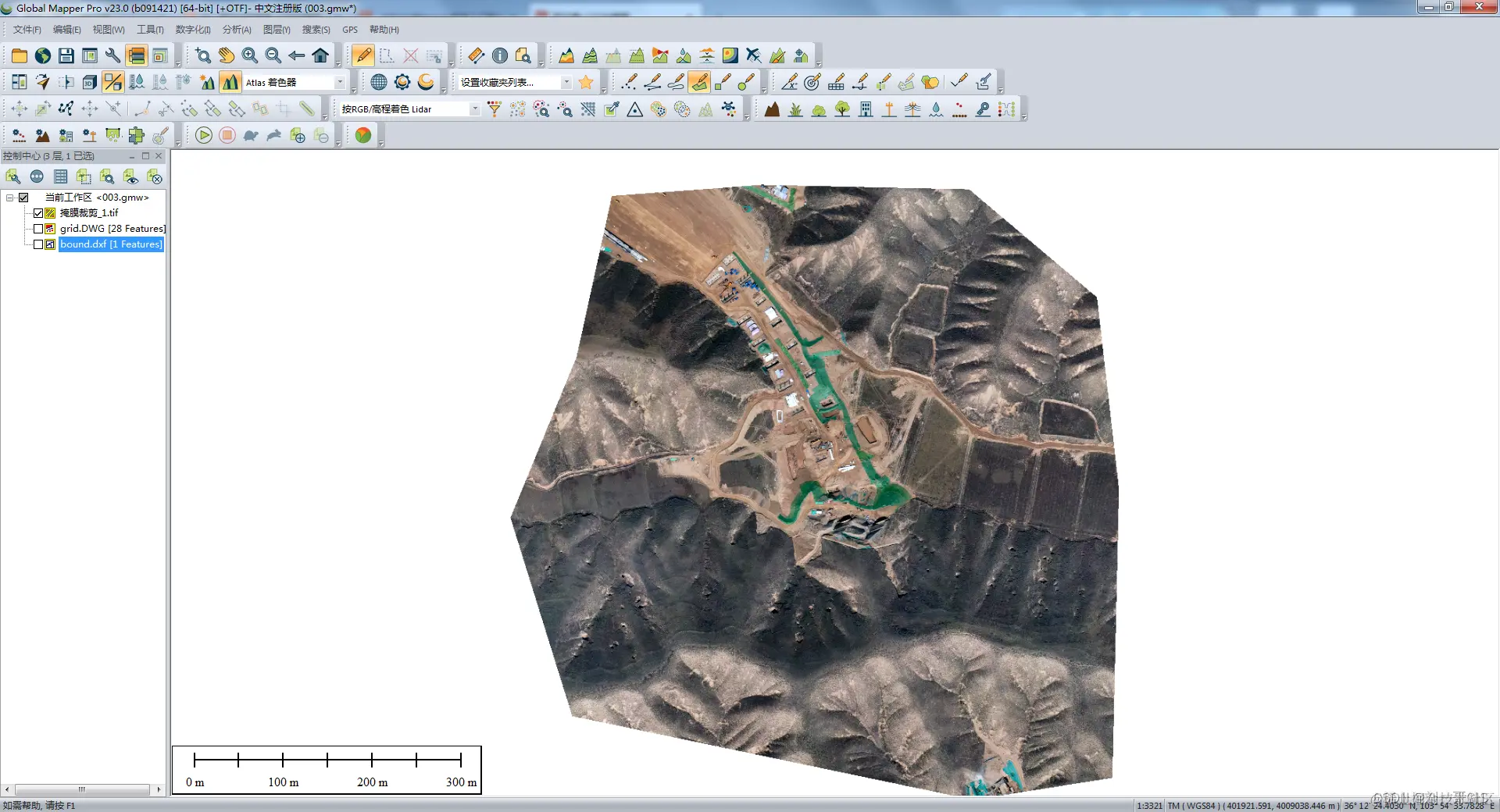
Task: Open the 3D viewer cube icon
Action: point(90,82)
